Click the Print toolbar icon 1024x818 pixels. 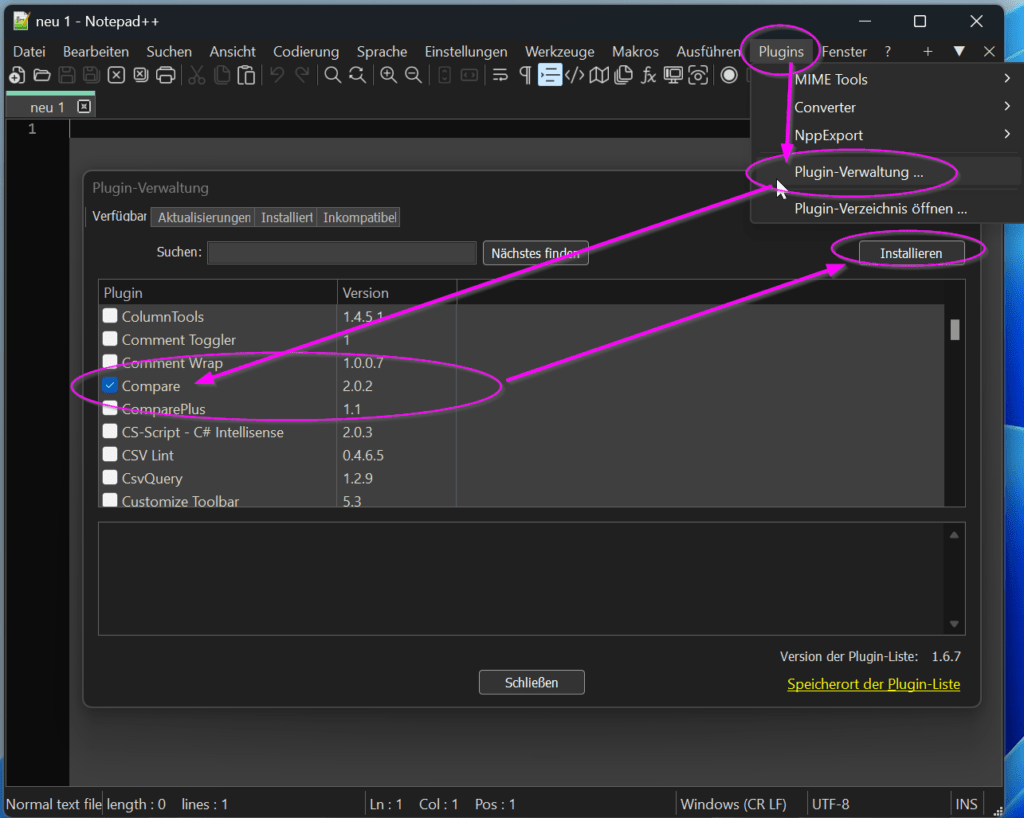click(x=166, y=75)
